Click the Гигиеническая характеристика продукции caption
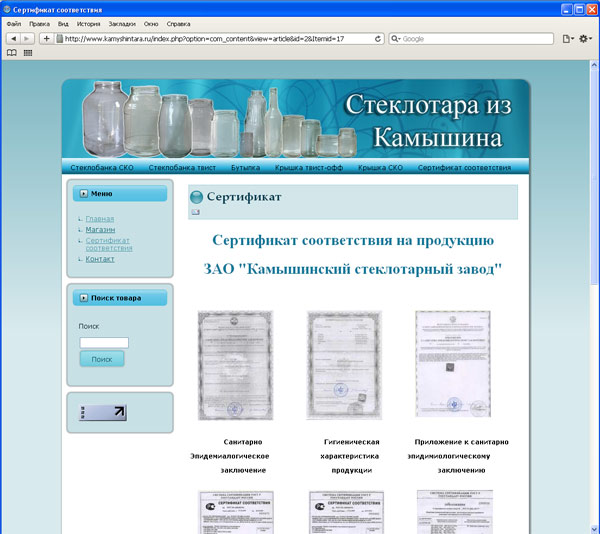600x534 pixels. [x=350, y=456]
